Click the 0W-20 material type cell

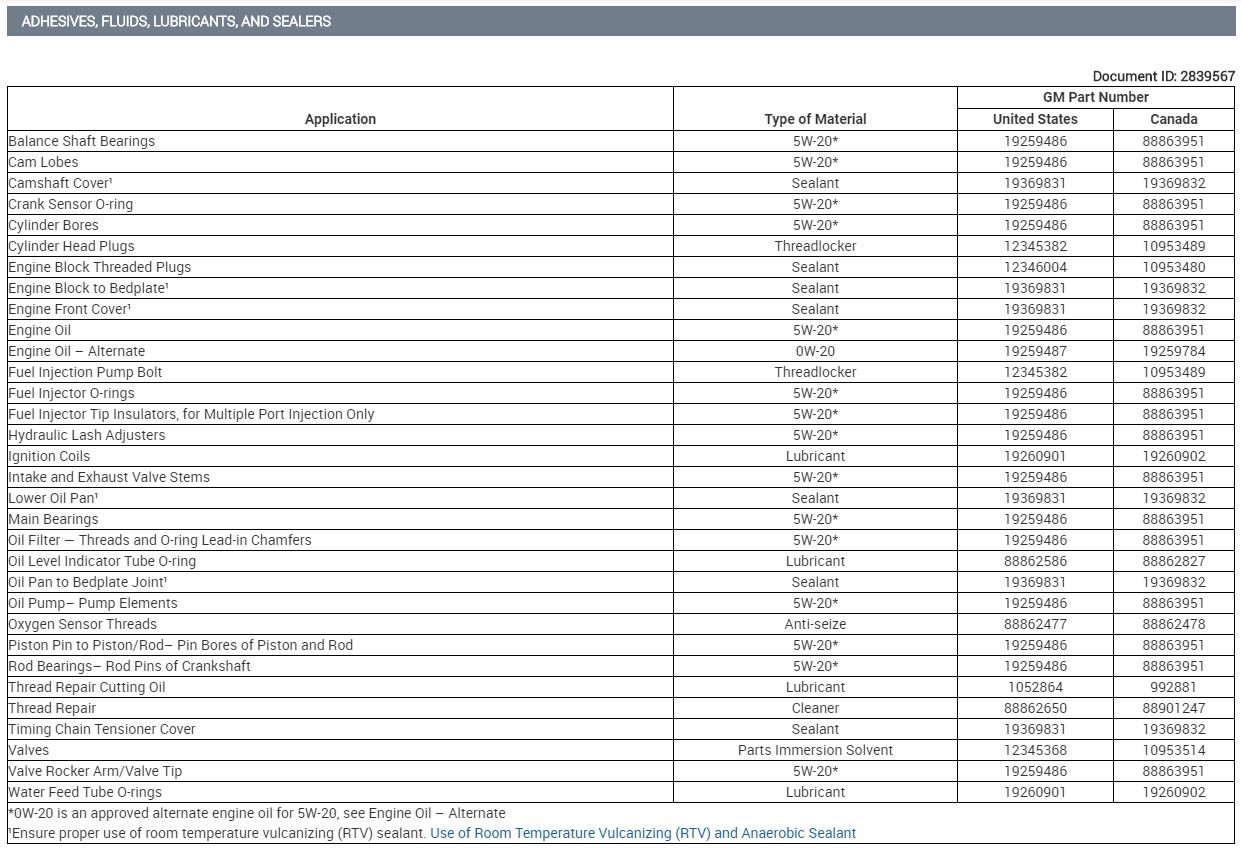pos(815,351)
